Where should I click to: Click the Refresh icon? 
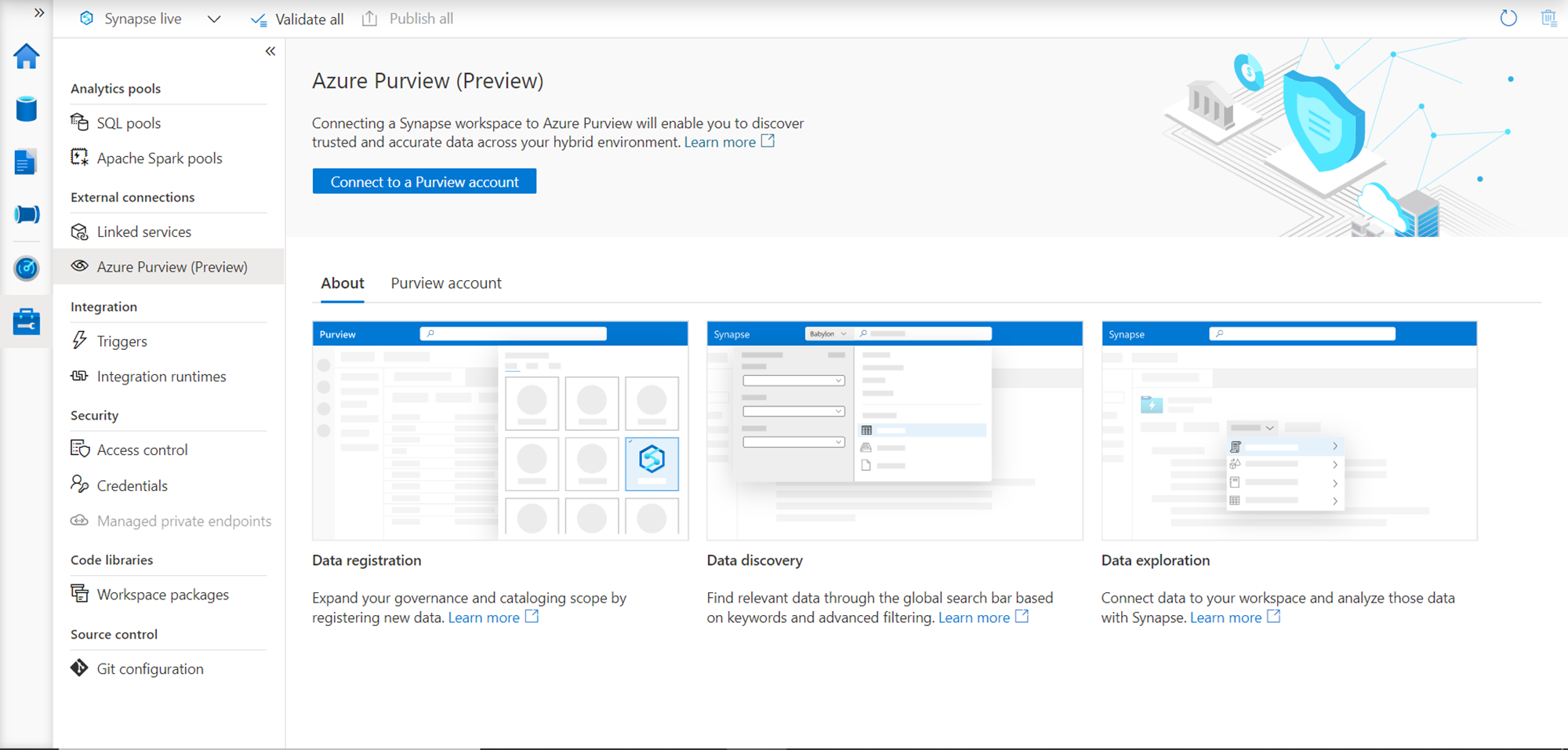[1508, 18]
